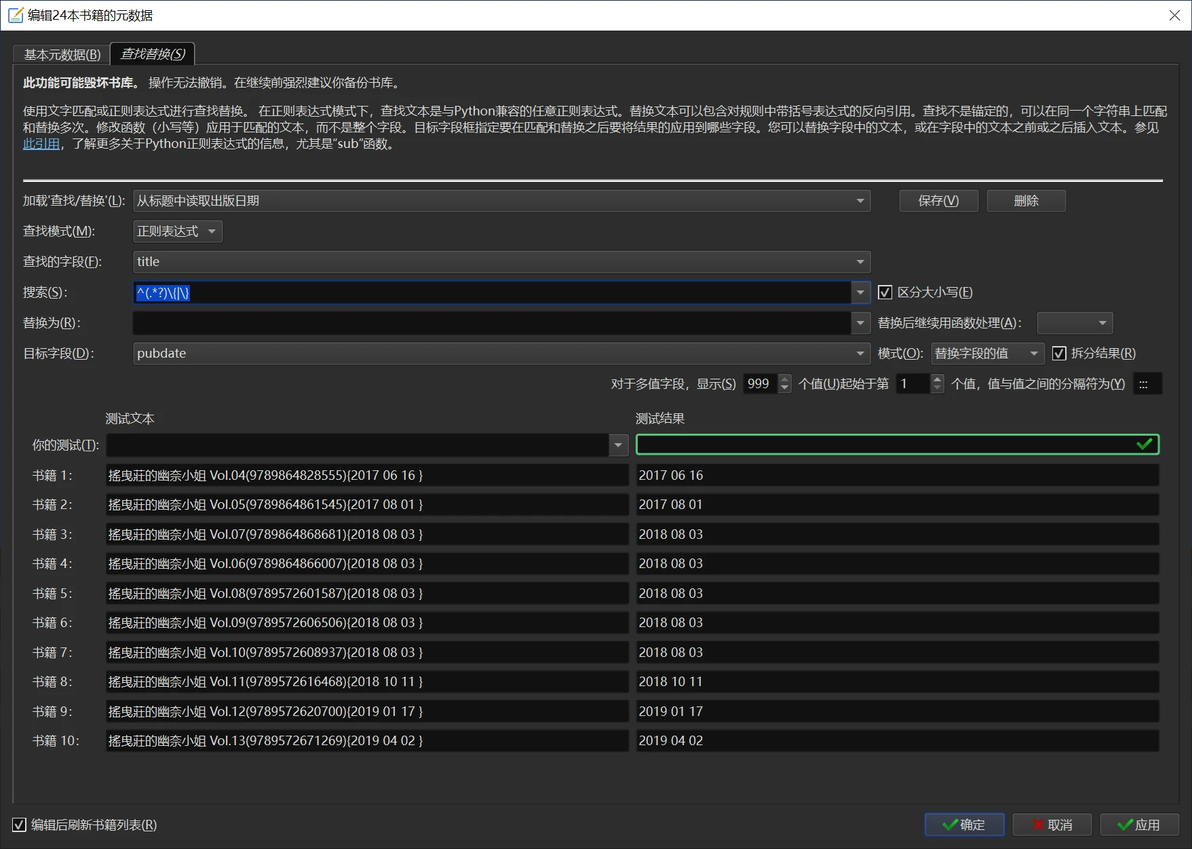Open the 替换后继续用函数处理 dropdown
Screen dimensions: 1192x849
(1074, 323)
